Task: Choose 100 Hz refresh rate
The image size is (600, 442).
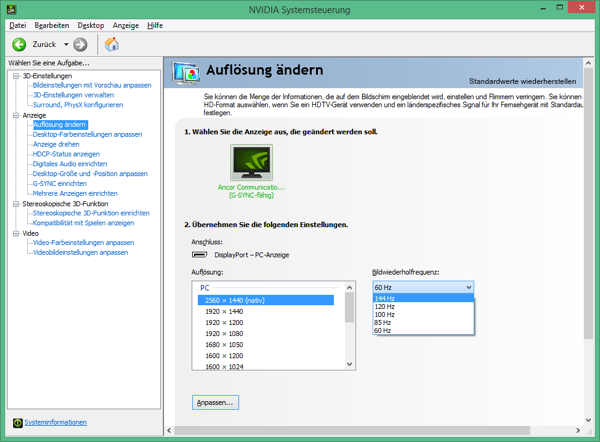Action: [x=423, y=315]
